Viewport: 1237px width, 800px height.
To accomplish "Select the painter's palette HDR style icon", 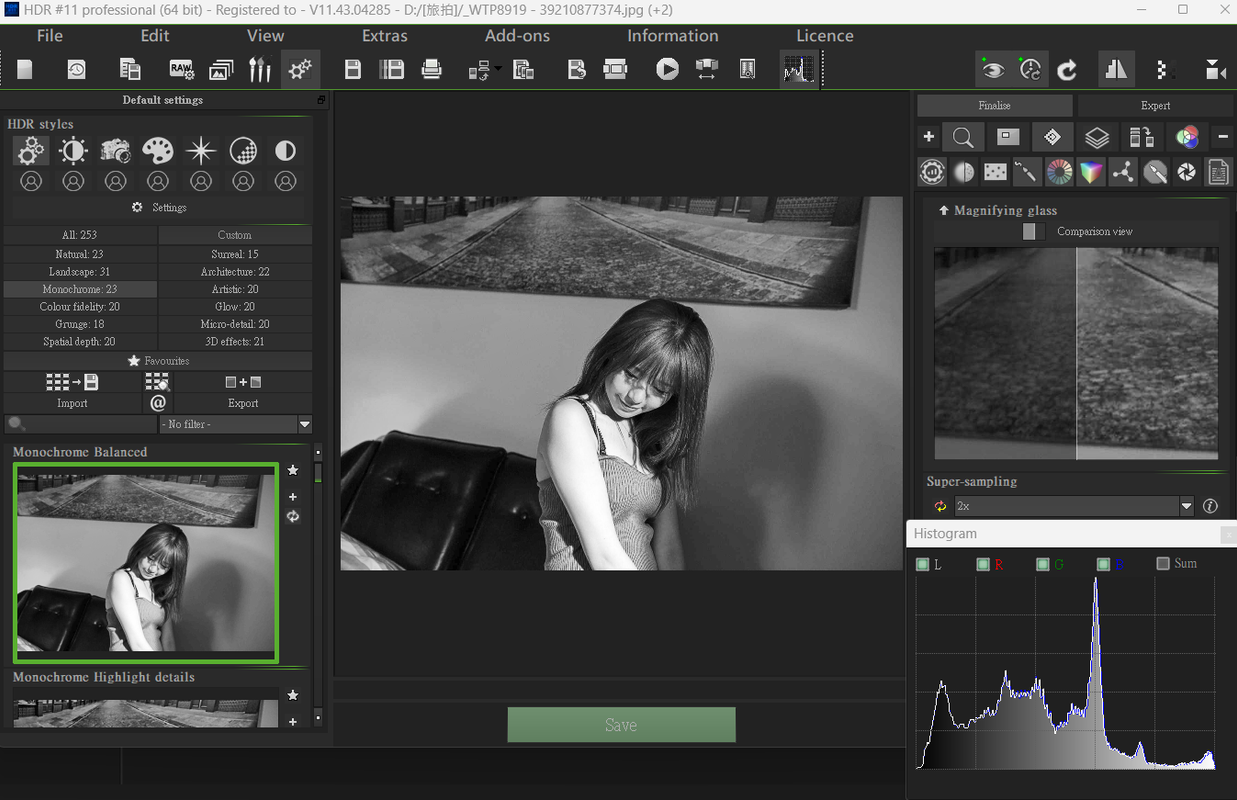I will tap(157, 151).
